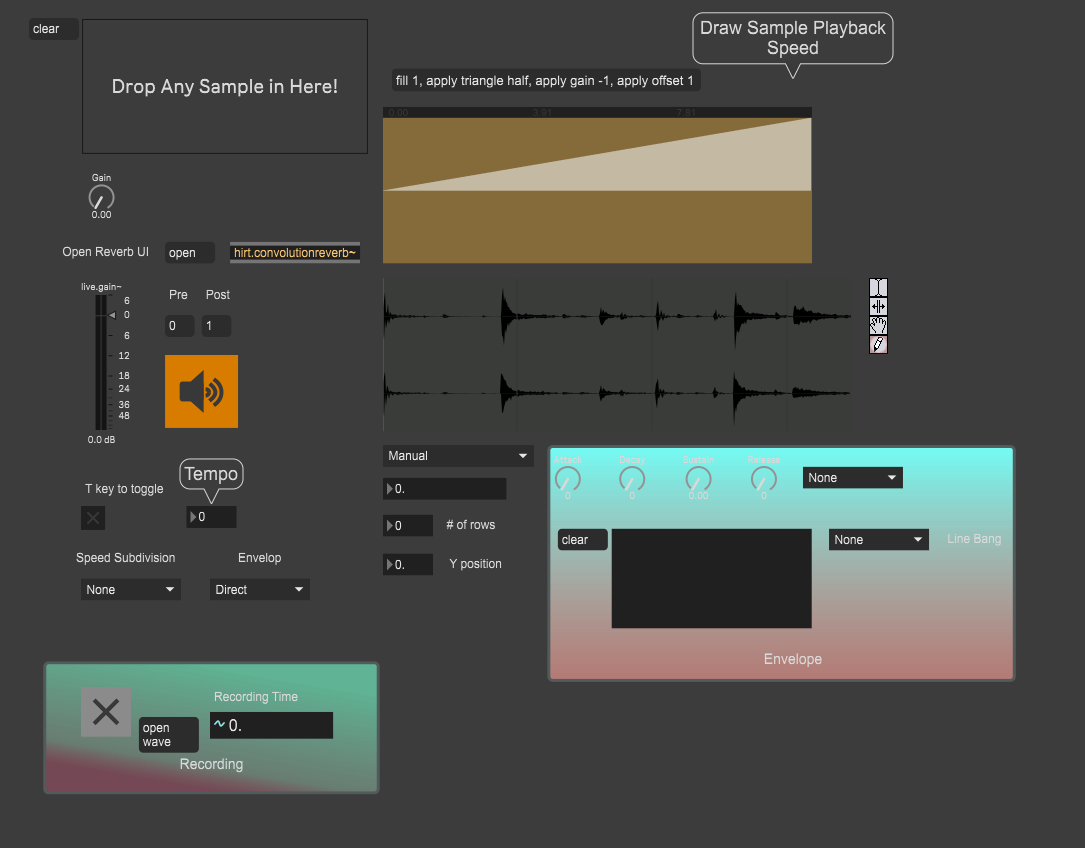Open the None dropdown beside Line Bang
Screen dimensions: 1085x848
(878, 539)
